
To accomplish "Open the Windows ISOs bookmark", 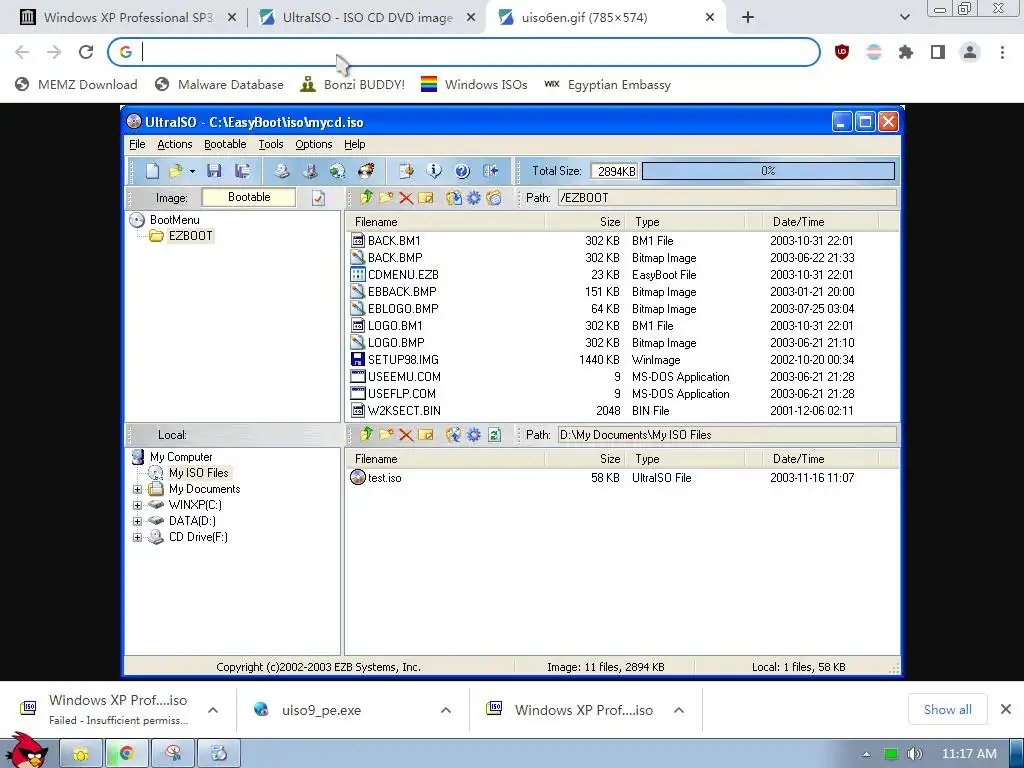I will 474,84.
